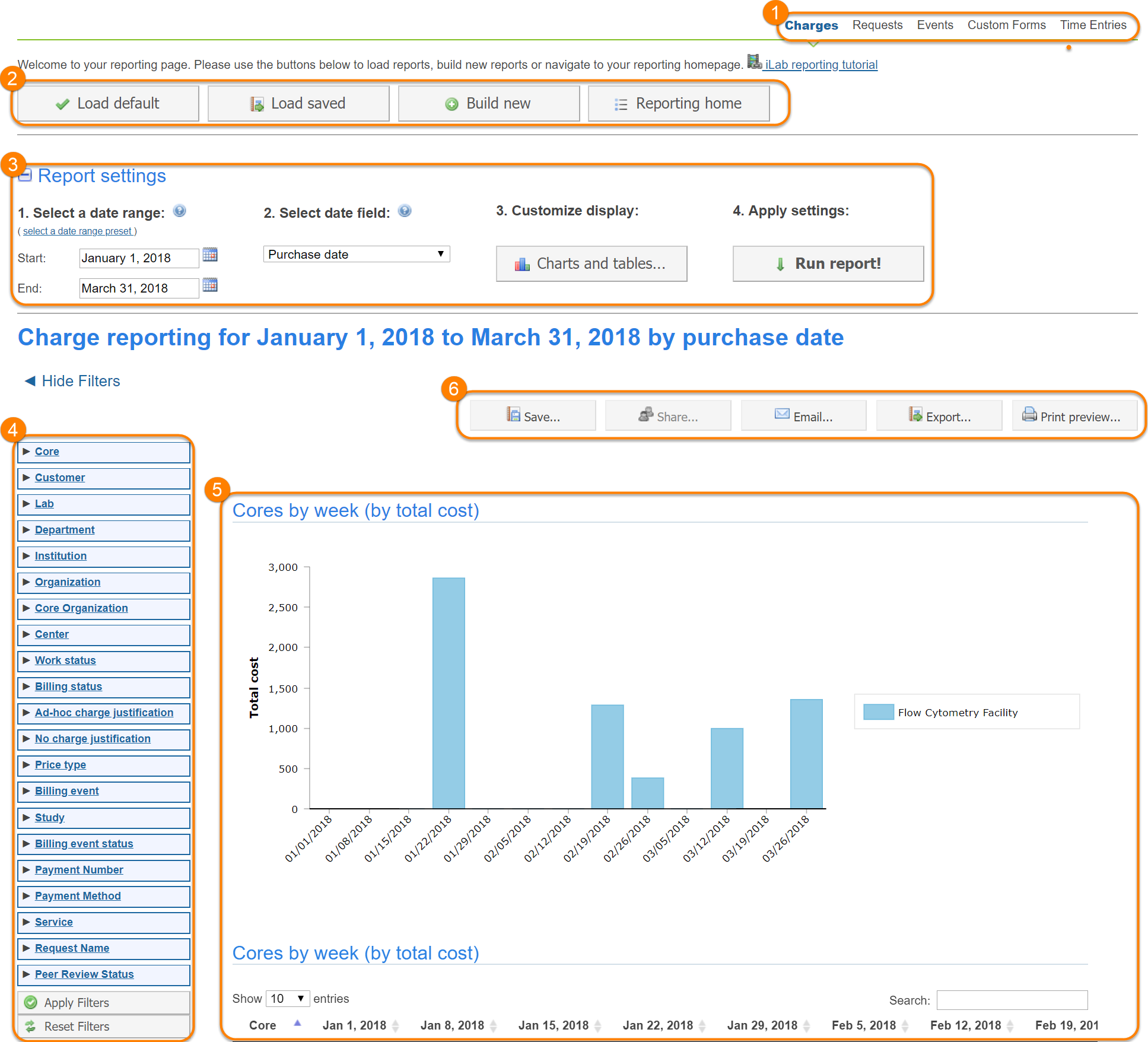
Task: Click help icon beside Select a date range
Action: click(179, 211)
